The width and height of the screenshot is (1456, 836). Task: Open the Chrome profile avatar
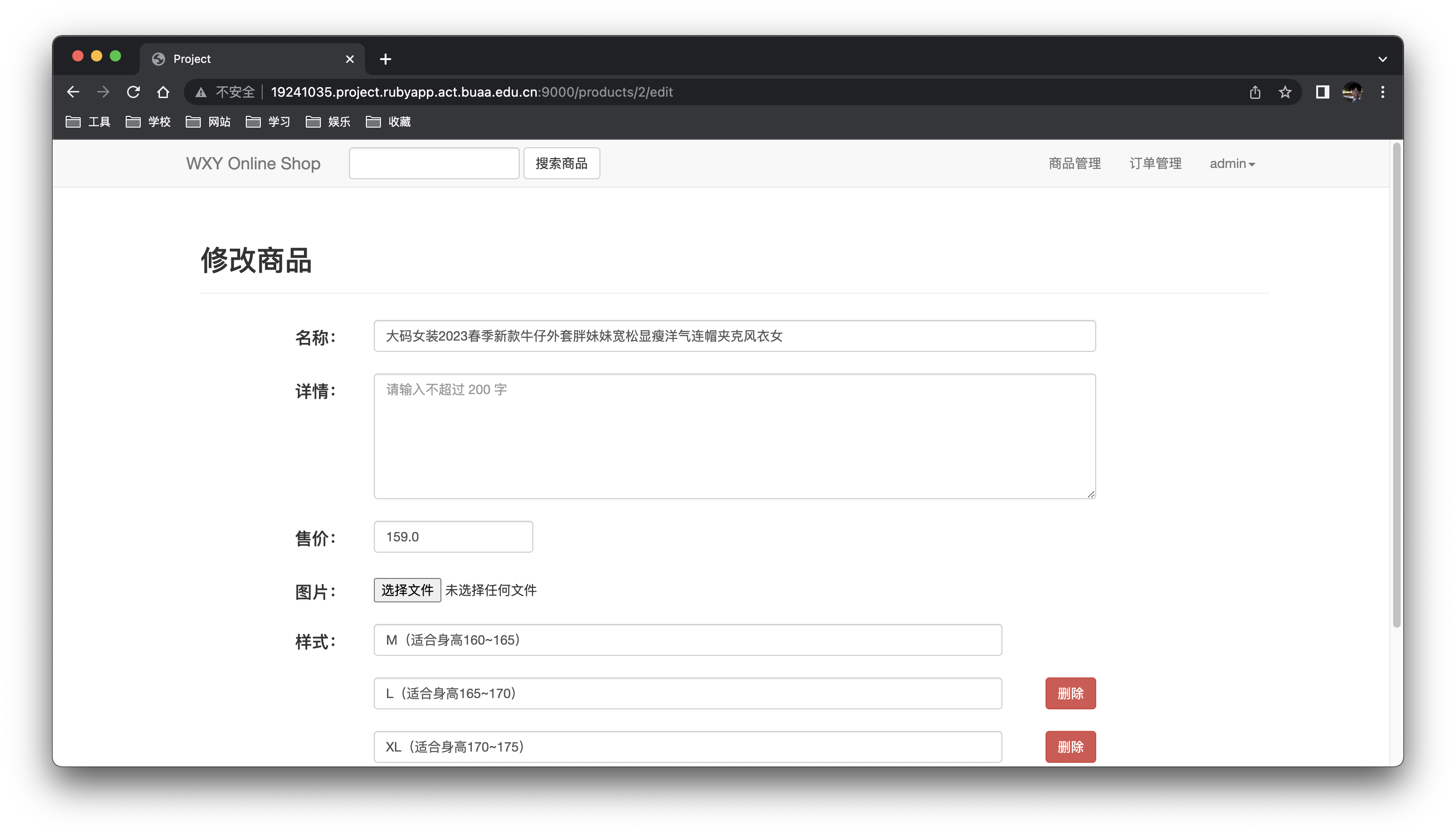[x=1353, y=92]
